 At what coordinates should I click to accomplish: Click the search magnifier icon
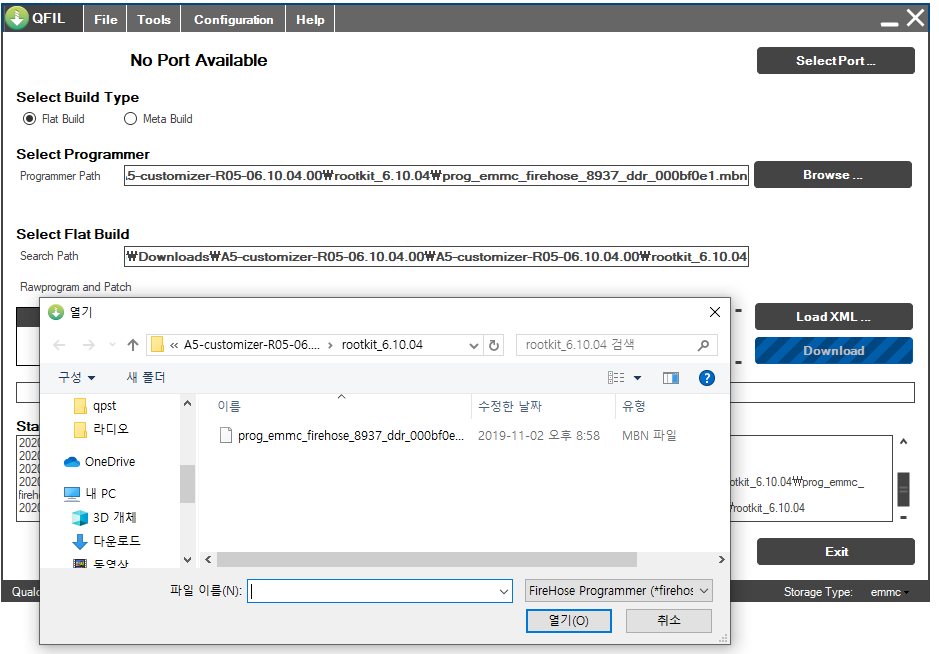pos(703,345)
